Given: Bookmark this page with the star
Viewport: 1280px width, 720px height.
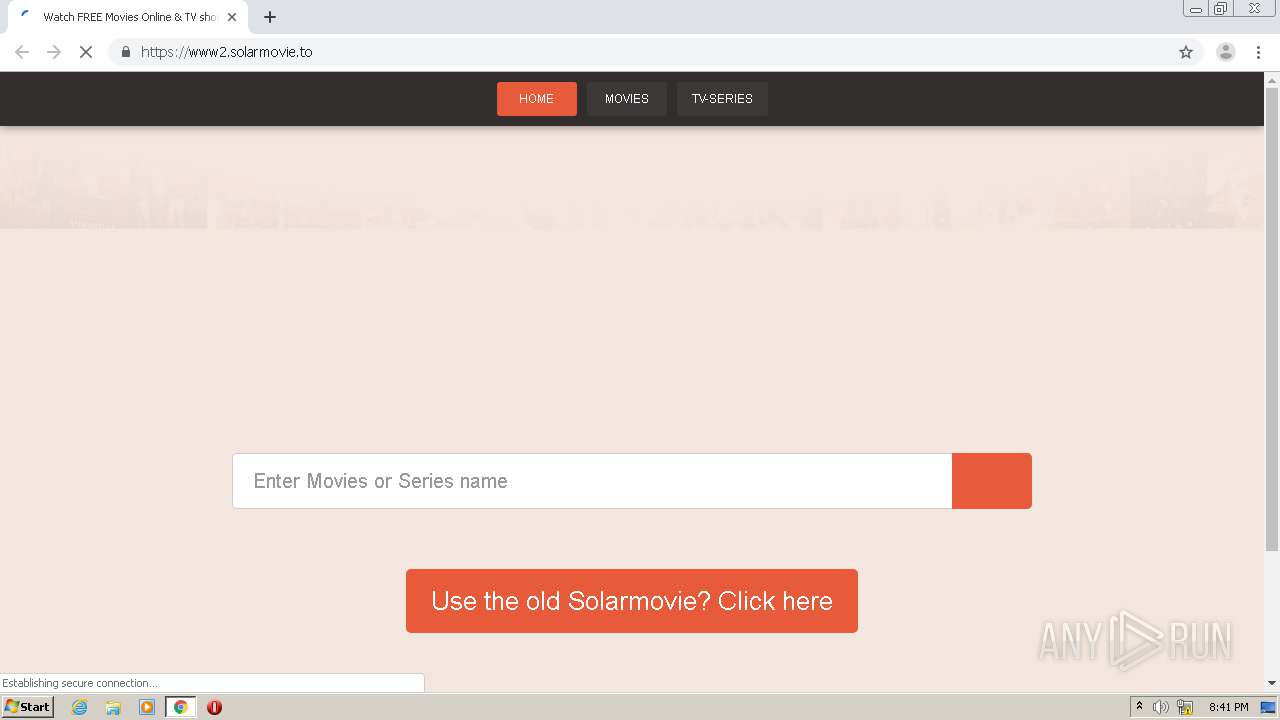Looking at the screenshot, I should pyautogui.click(x=1186, y=52).
